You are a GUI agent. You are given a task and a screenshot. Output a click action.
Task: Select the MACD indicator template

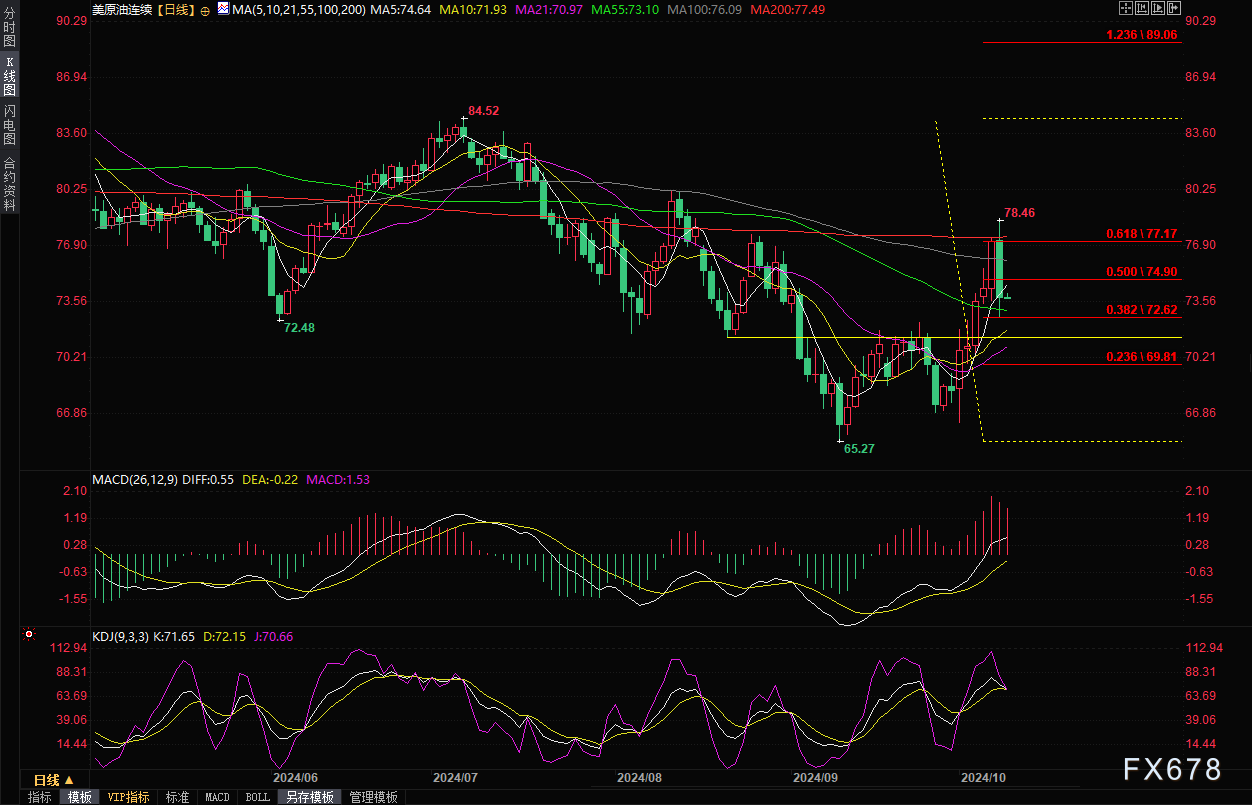click(x=217, y=797)
